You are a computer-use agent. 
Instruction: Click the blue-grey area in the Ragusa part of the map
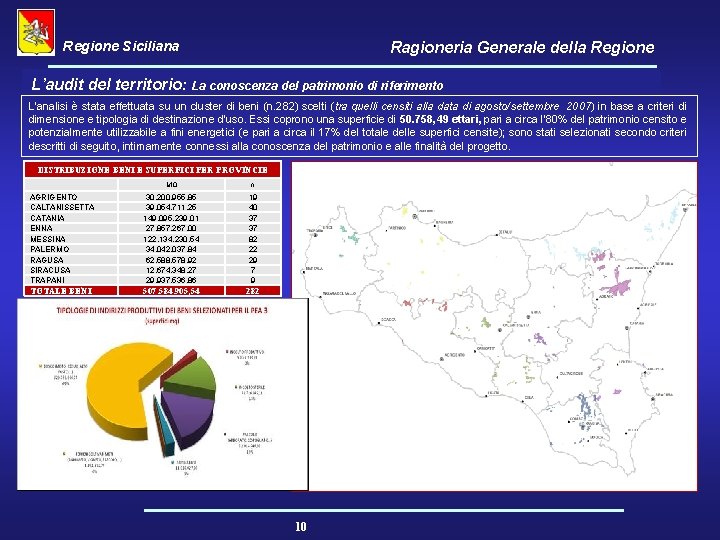click(586, 406)
